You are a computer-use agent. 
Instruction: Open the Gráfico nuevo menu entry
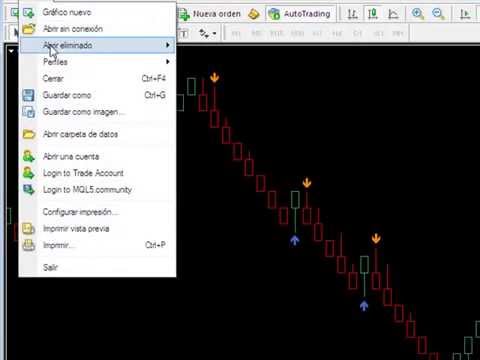click(97, 12)
